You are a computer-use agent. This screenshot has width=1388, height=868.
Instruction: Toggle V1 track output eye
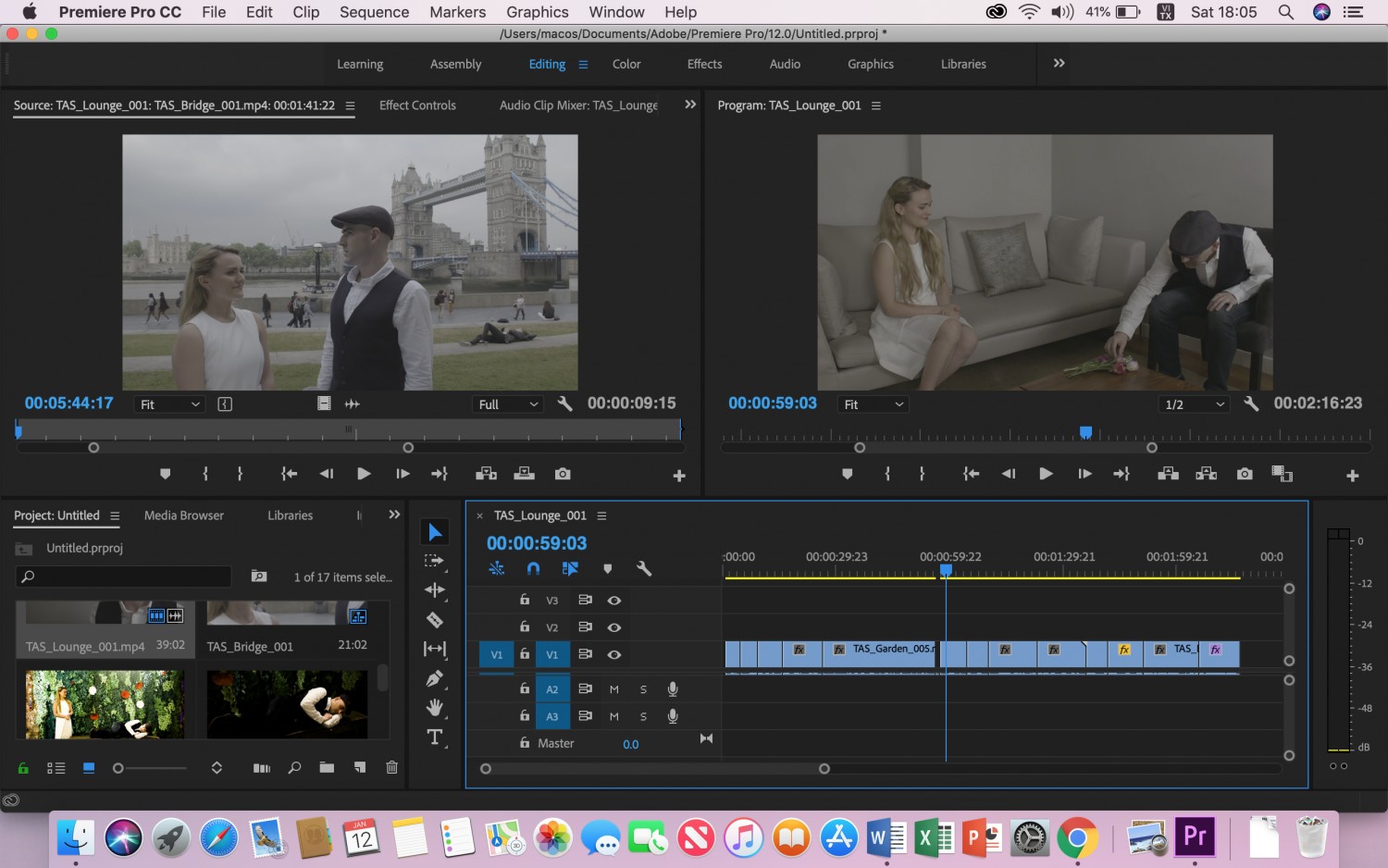coord(613,654)
